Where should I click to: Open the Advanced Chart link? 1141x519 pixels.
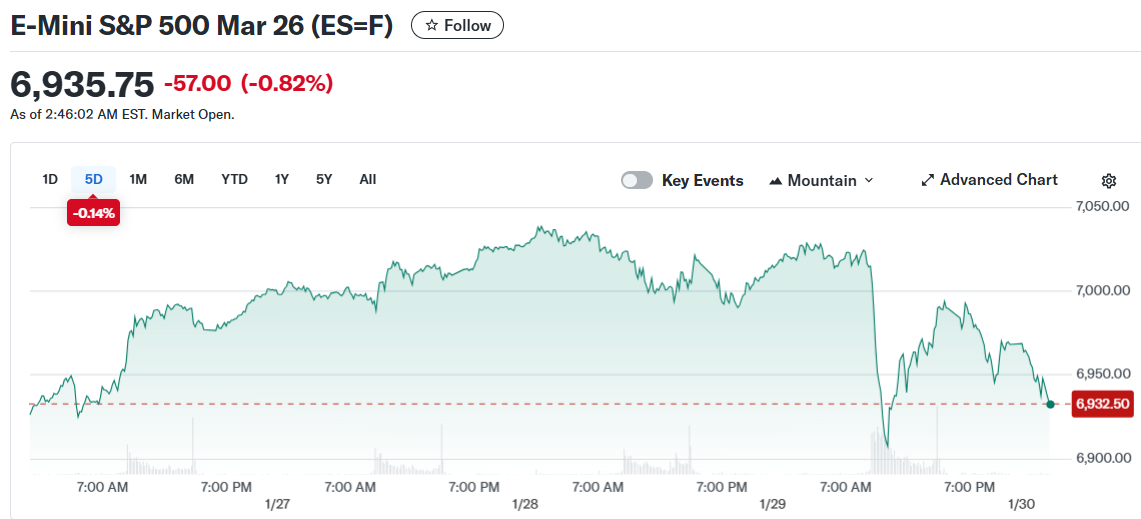(x=998, y=180)
